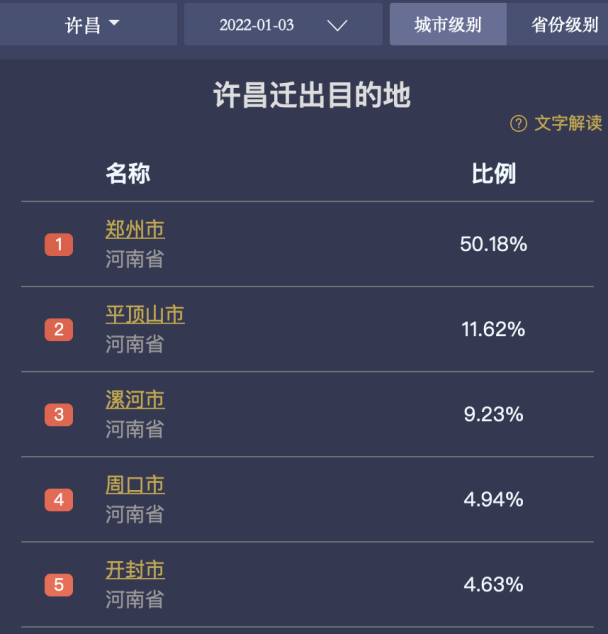Screen dimensions: 608x634
Task: Click the triangle arrow beside 许昌
Action: [114, 23]
